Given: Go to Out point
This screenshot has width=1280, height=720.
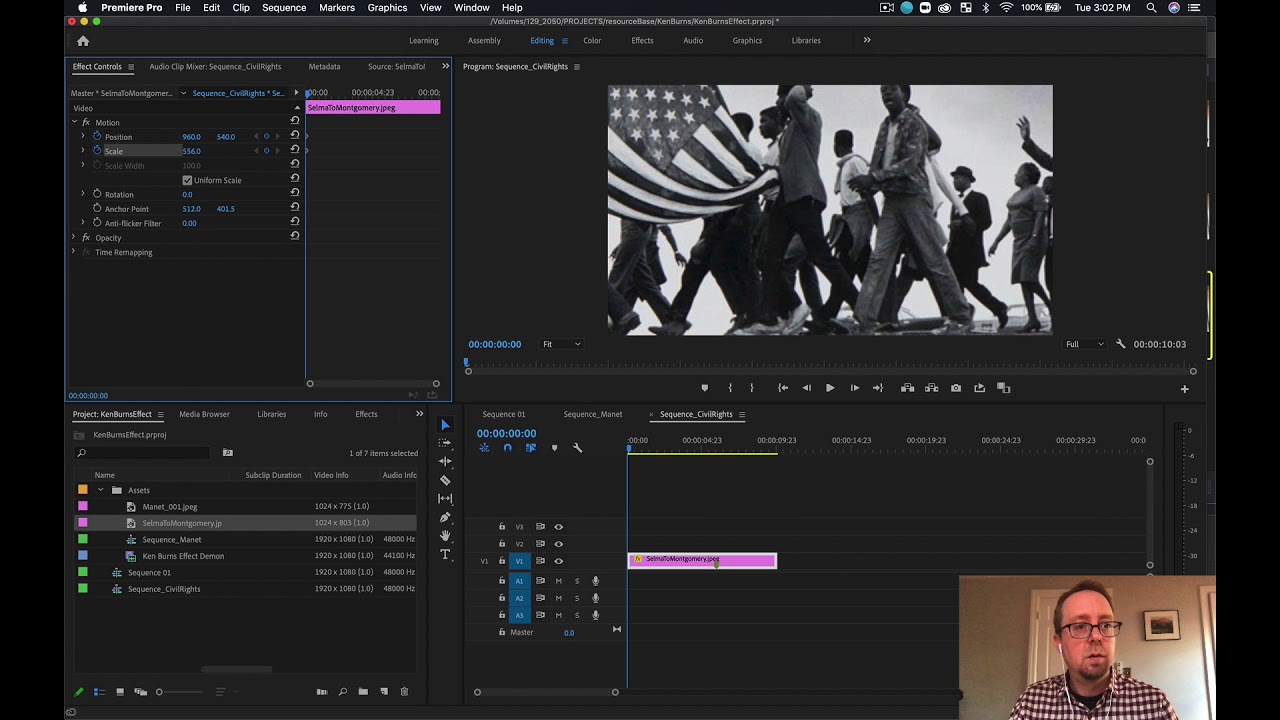Looking at the screenshot, I should tap(878, 388).
